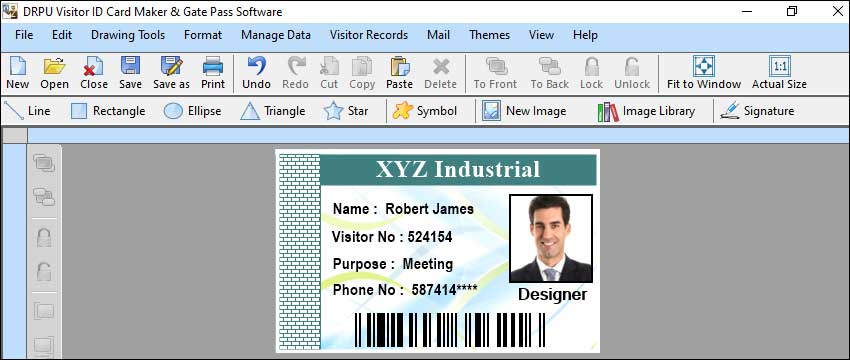Screen dimensions: 850x360
Task: Open the Mail menu
Action: (x=439, y=35)
